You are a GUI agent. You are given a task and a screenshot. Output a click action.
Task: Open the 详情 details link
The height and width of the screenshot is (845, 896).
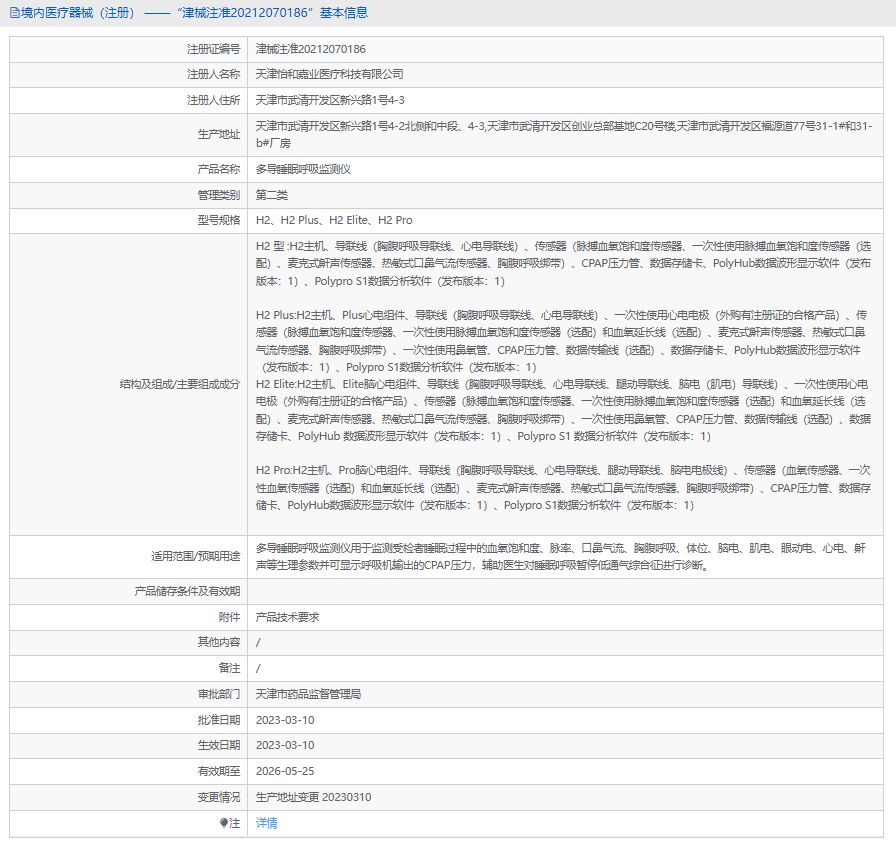point(266,823)
